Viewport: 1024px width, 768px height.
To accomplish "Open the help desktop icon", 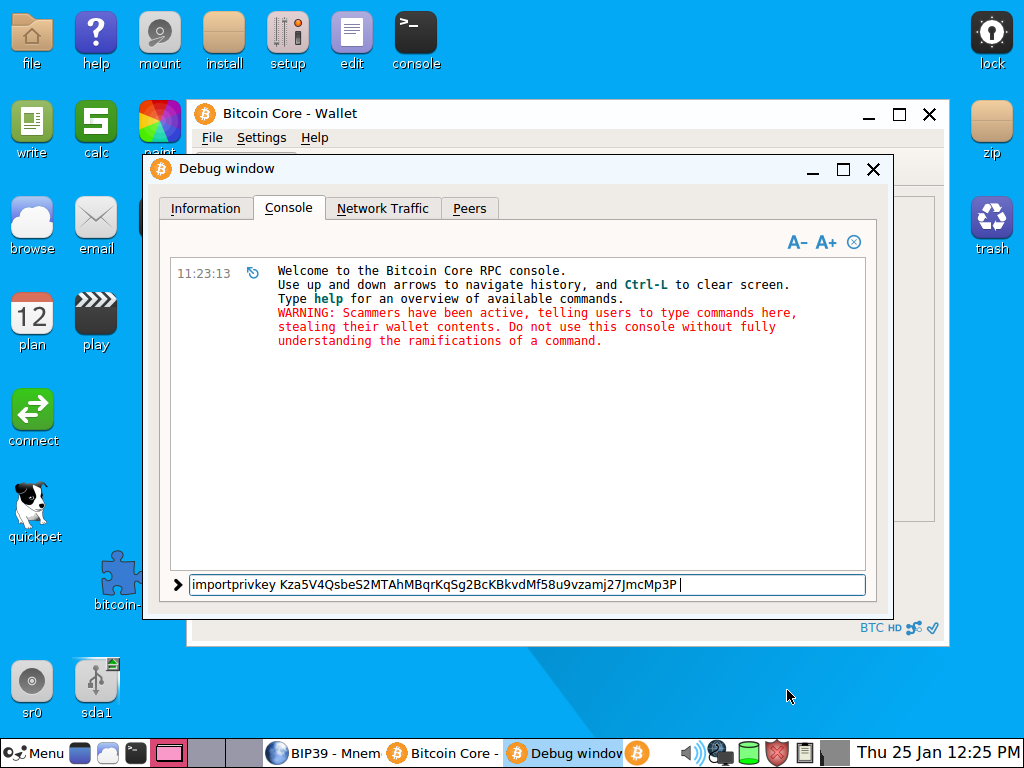I will point(96,41).
